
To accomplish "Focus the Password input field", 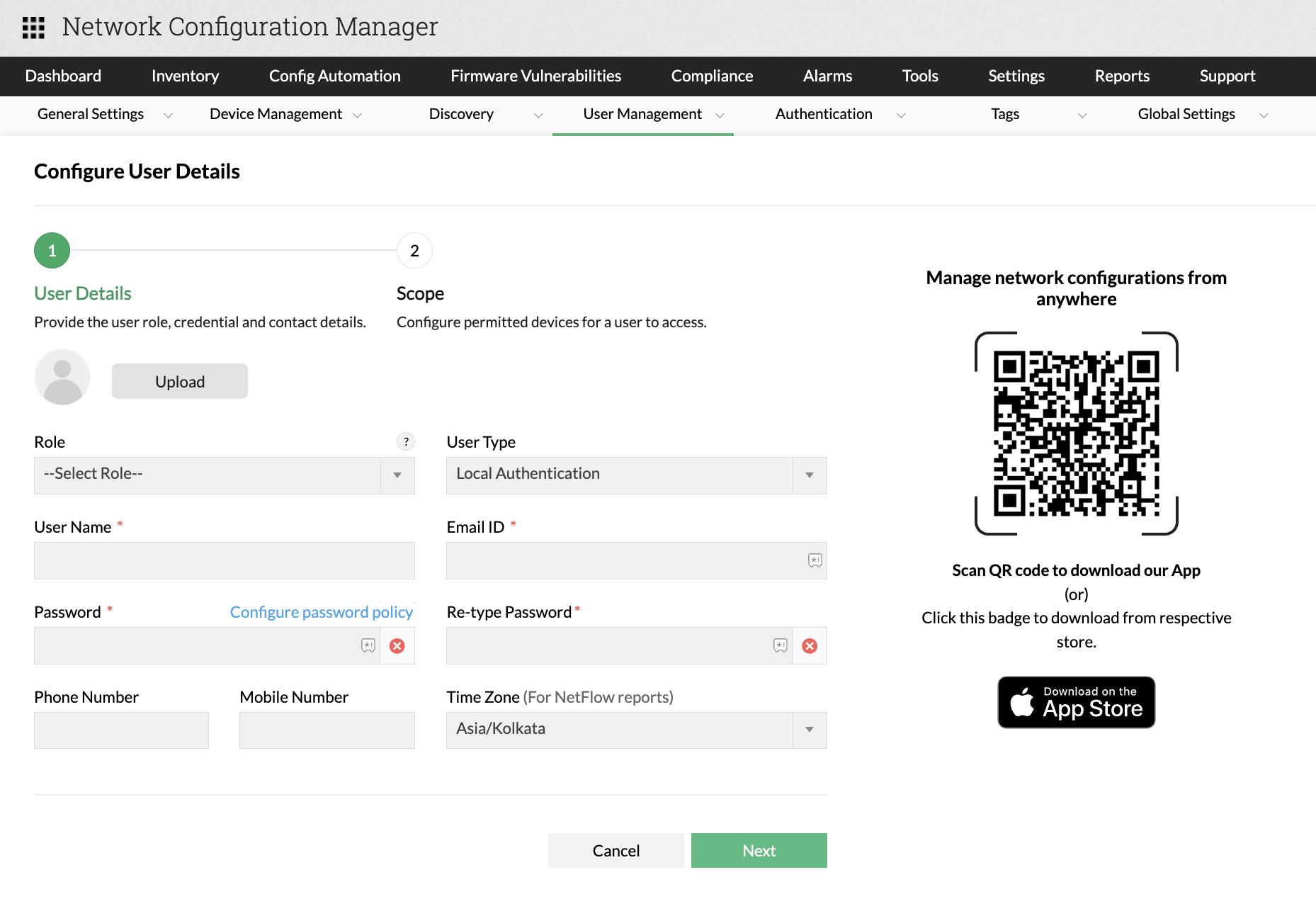I will click(x=207, y=645).
